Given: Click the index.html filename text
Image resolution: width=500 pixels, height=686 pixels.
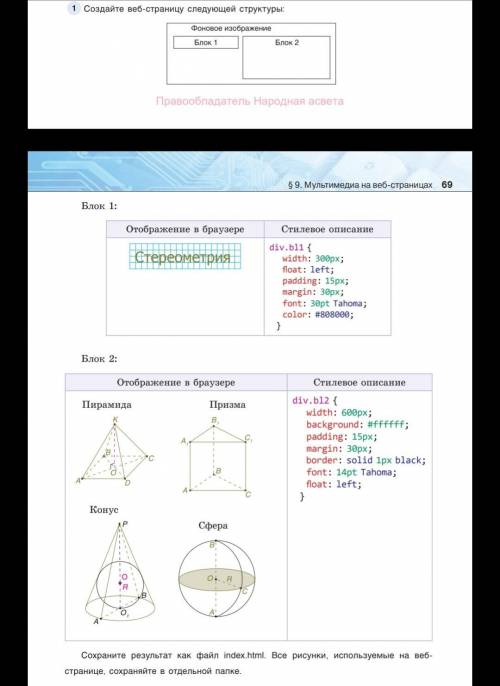Looking at the screenshot, I should tap(244, 655).
